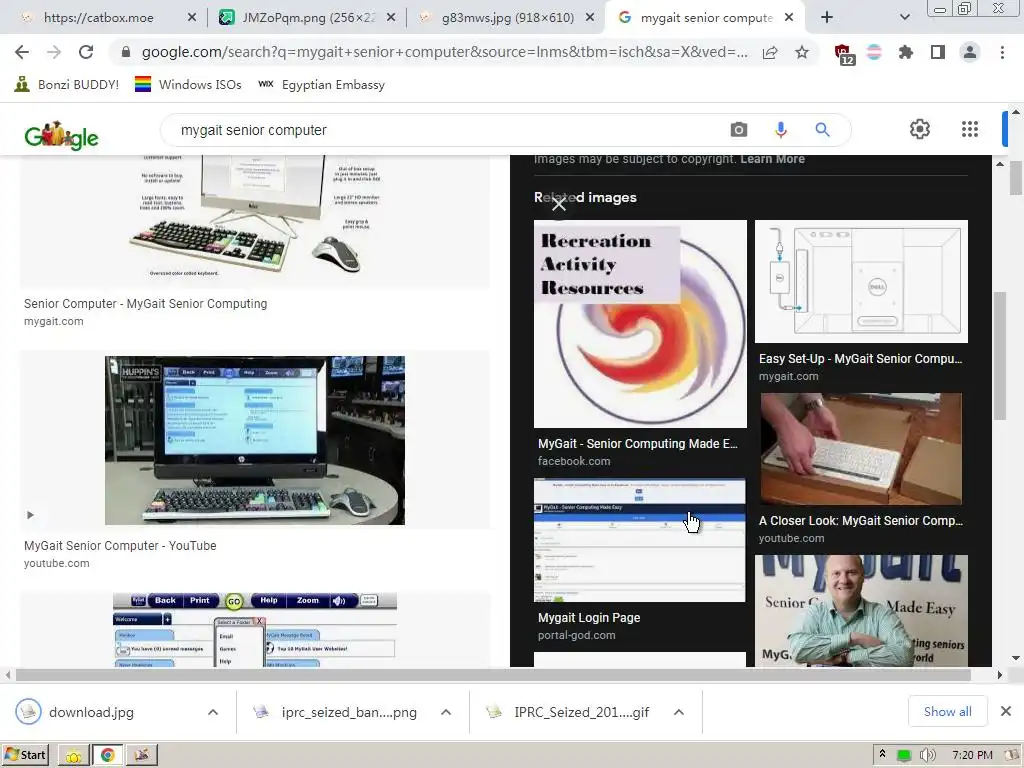Open the Chrome profile avatar

pyautogui.click(x=970, y=52)
